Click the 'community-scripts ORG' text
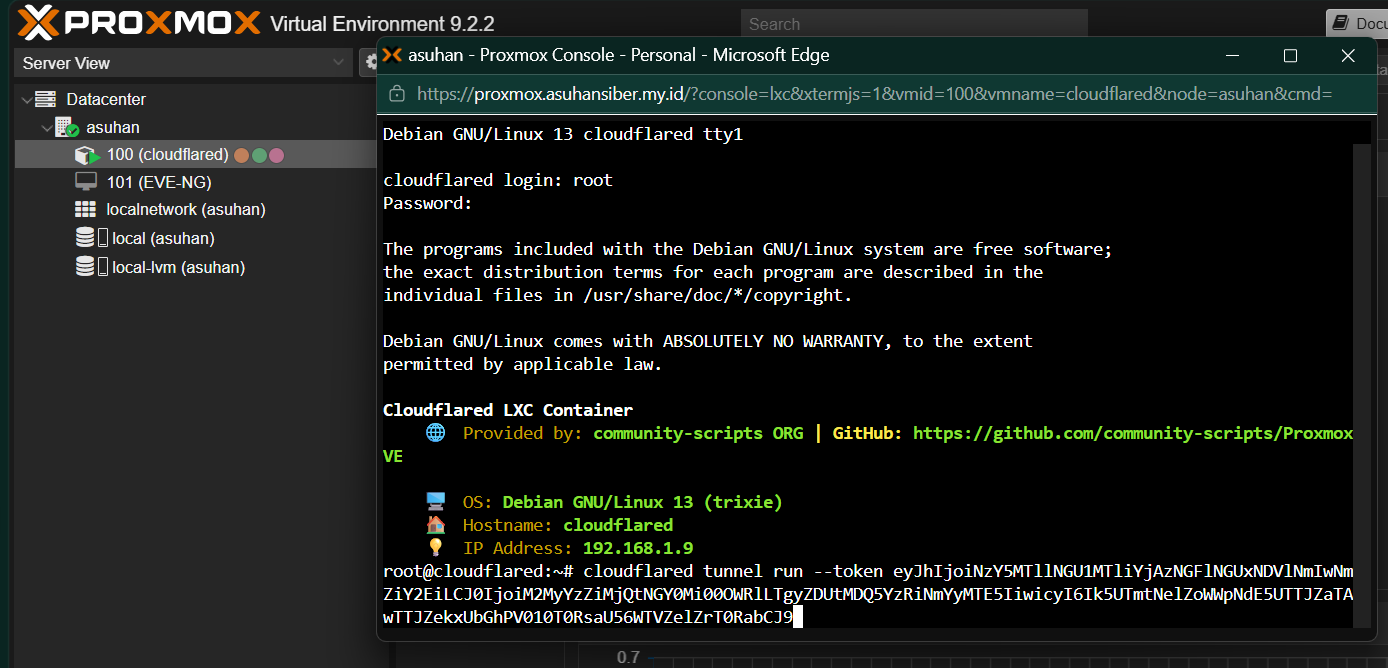 tap(698, 433)
